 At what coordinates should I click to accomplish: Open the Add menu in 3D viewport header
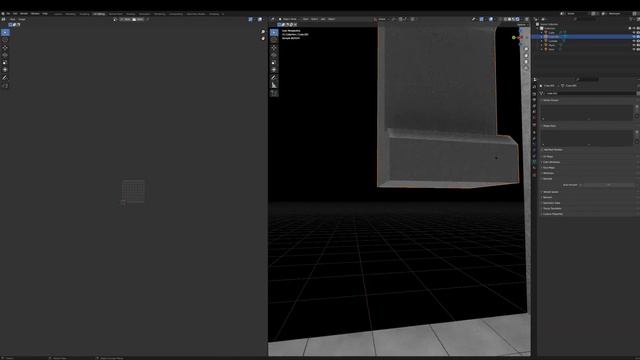click(x=323, y=19)
